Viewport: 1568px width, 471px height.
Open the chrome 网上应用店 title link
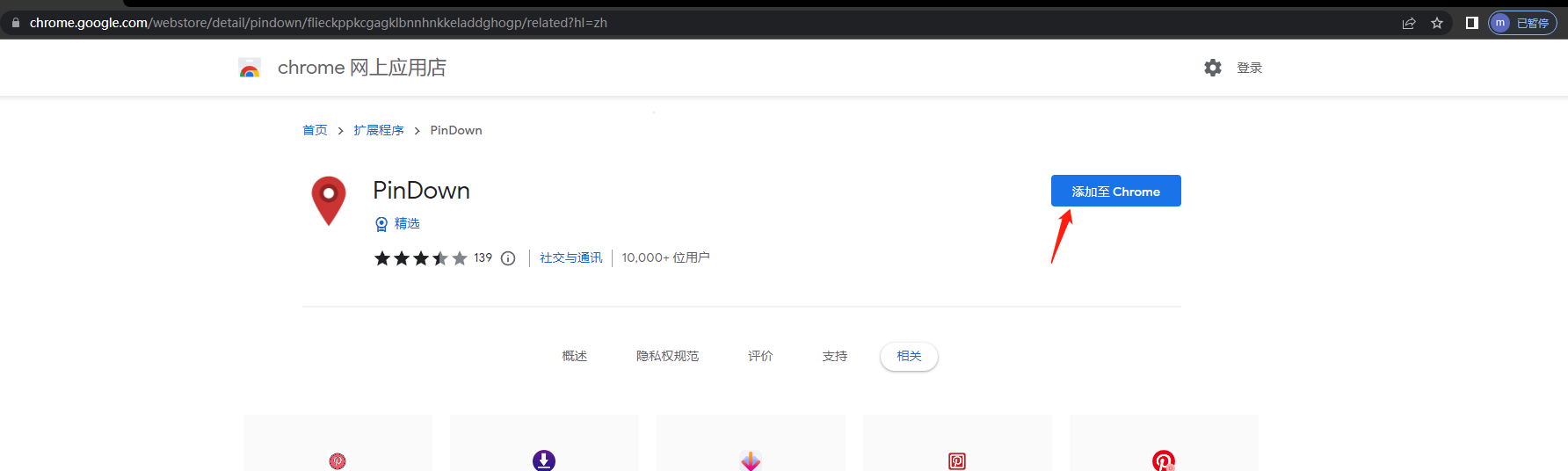361,68
